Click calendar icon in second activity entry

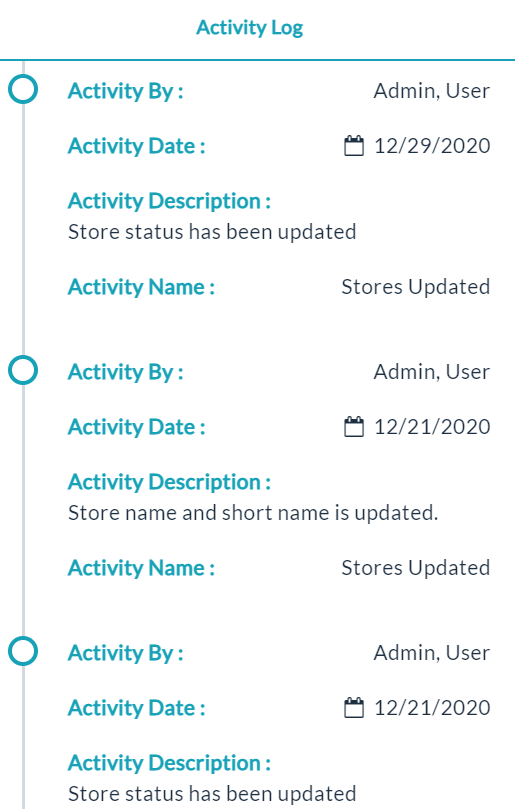click(x=353, y=427)
